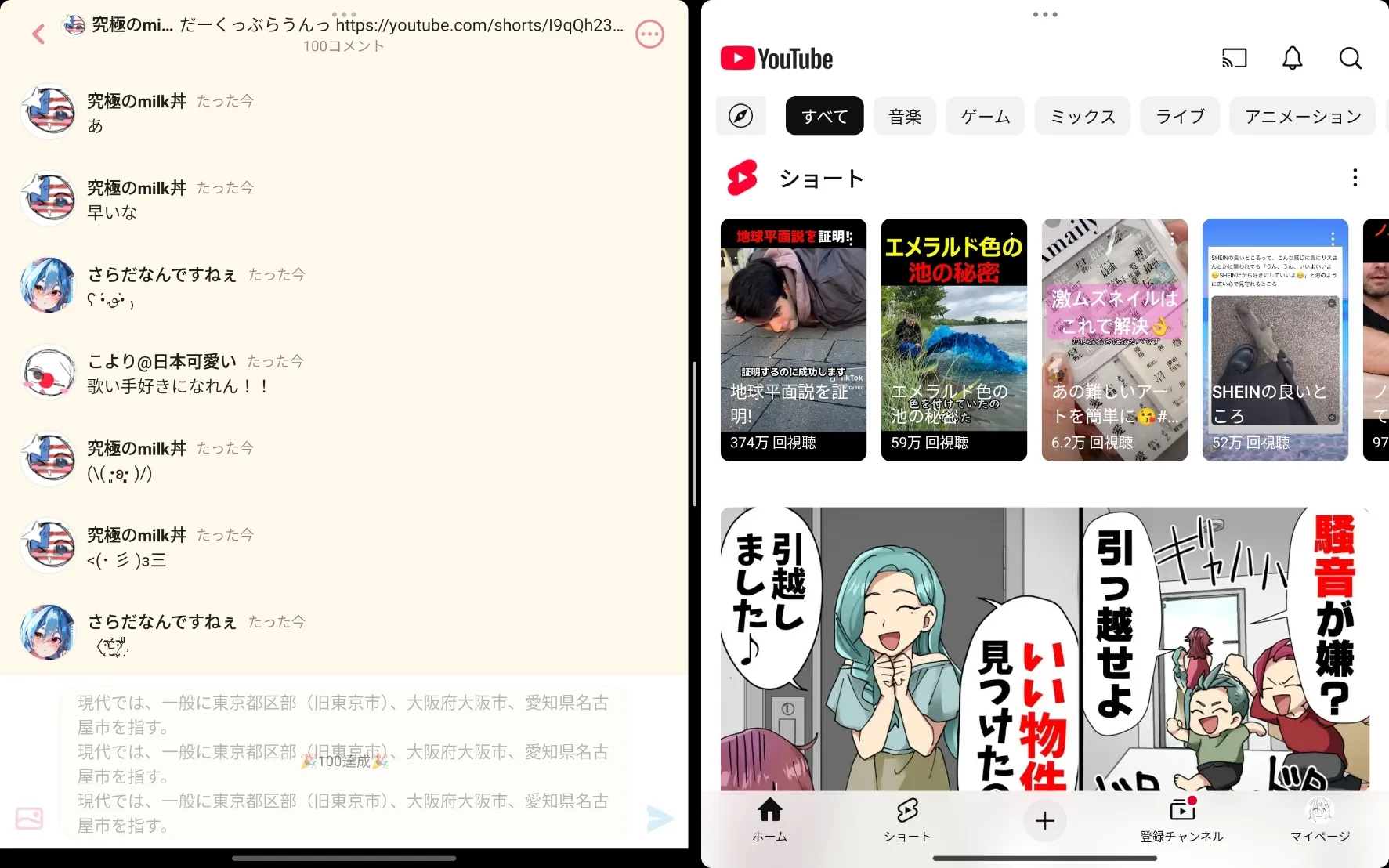The image size is (1389, 868).
Task: Open the 激ムズネイル short
Action: tap(1115, 340)
